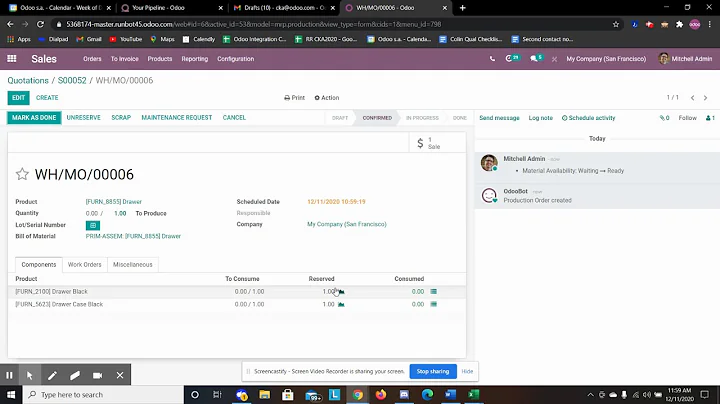Click the UNRESERVE button
This screenshot has width=720, height=404.
tap(84, 118)
